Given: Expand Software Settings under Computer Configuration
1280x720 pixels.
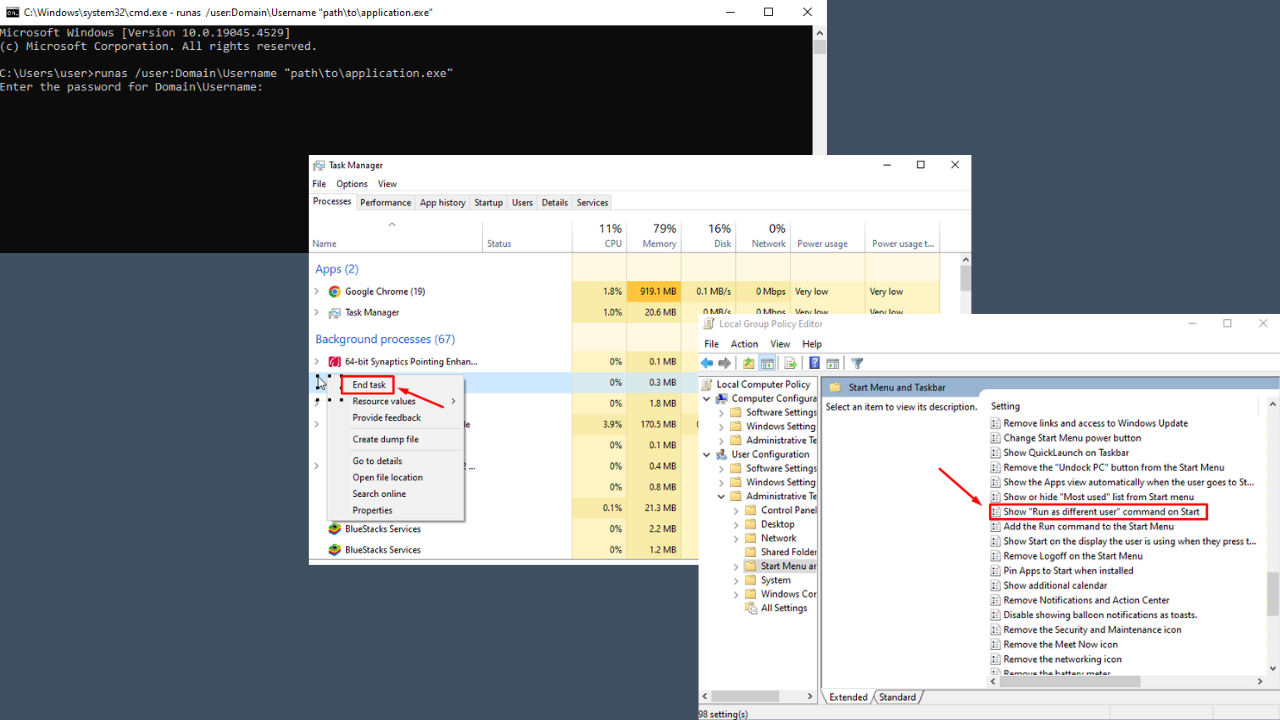Looking at the screenshot, I should [721, 412].
